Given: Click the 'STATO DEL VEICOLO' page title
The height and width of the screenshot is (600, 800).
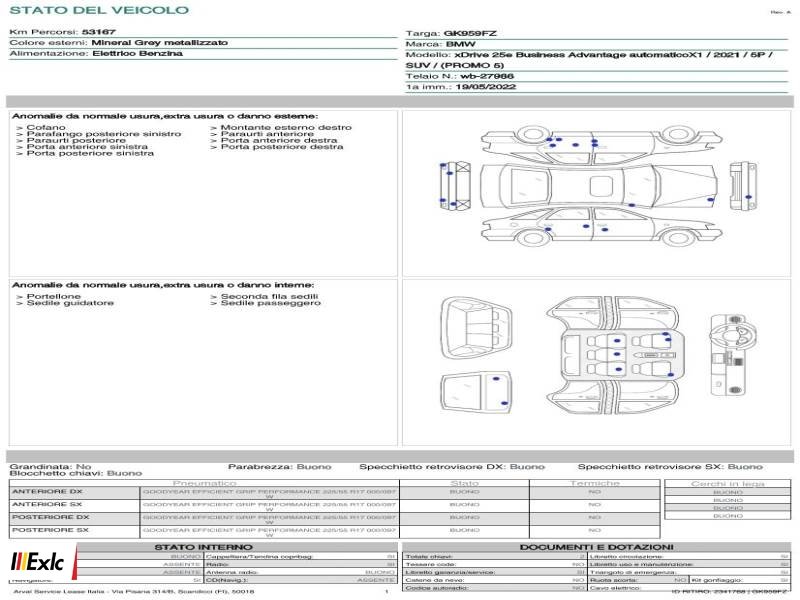Looking at the screenshot, I should [x=99, y=10].
